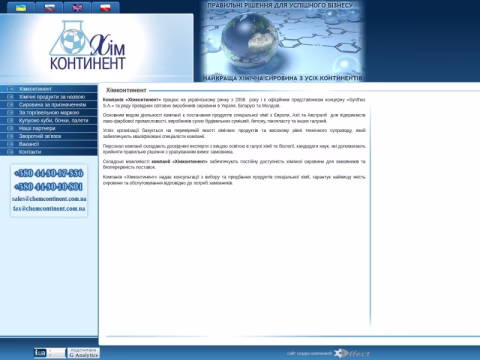
Task: Open Сировина за призначенням menu item
Action: pos(52,105)
